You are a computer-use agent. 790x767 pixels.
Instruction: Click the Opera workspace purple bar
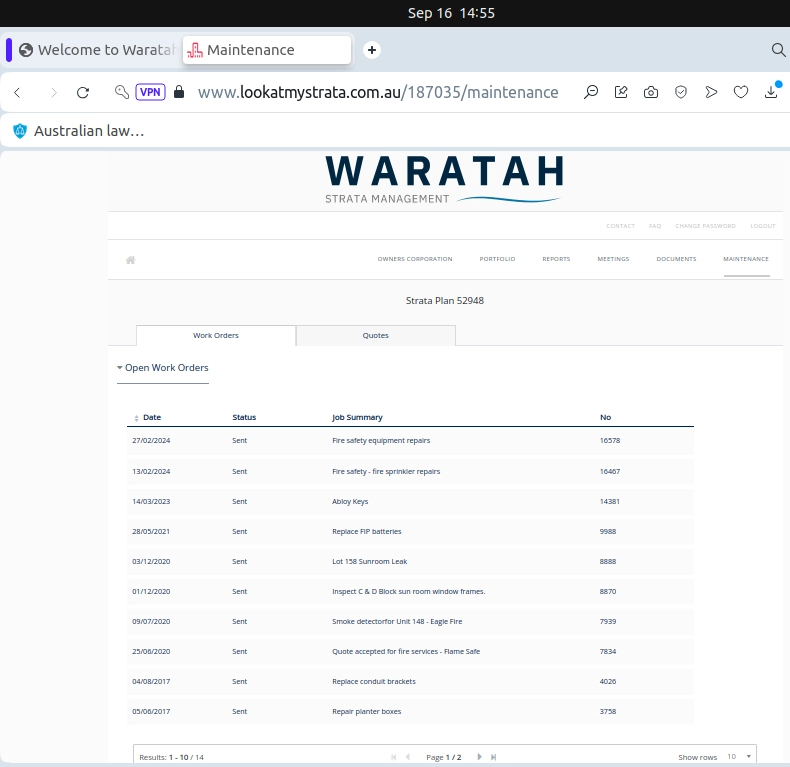point(9,50)
